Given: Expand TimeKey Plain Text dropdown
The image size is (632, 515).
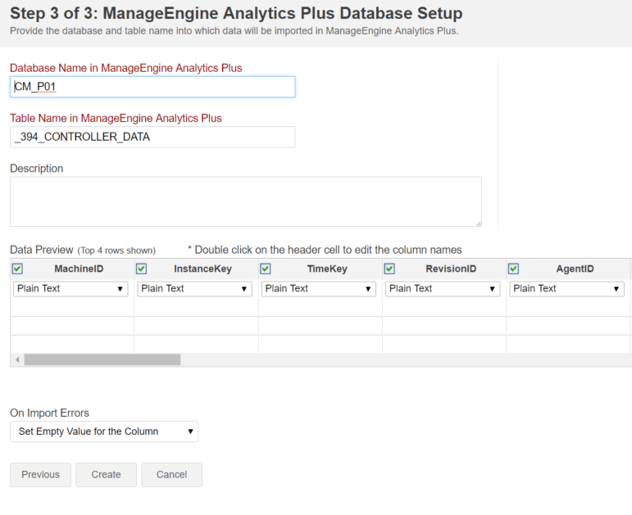Looking at the screenshot, I should pos(319,289).
